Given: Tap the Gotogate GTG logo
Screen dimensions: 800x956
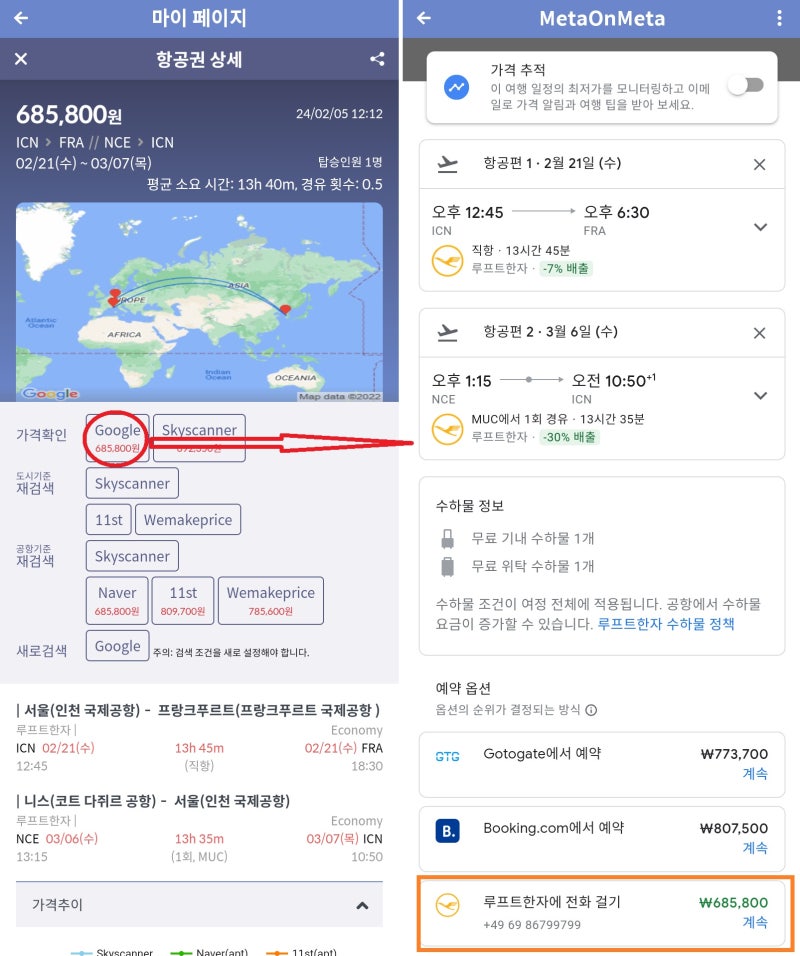Looking at the screenshot, I should pos(447,758).
